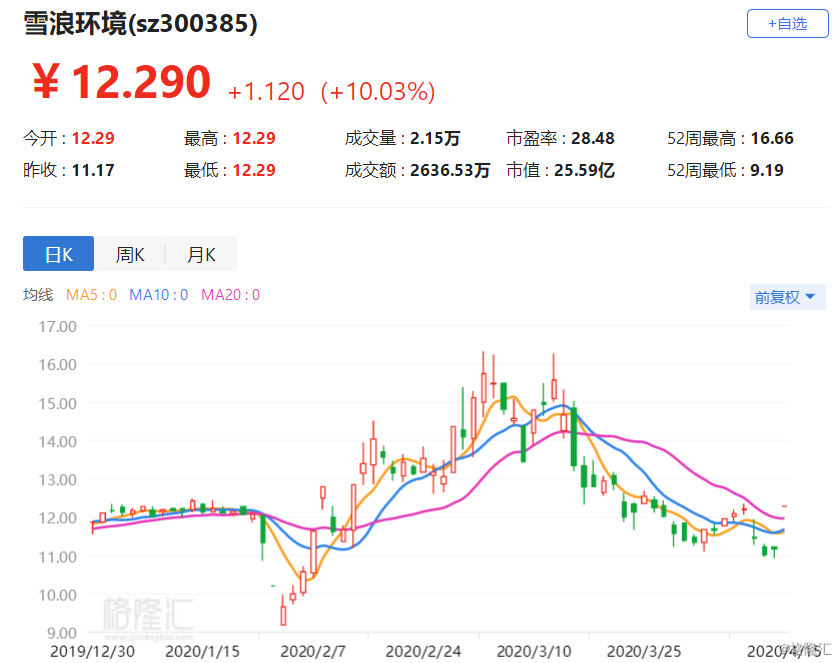Click the 13.00 price axis label
Viewport: 839px width, 663px height.
pyautogui.click(x=57, y=479)
